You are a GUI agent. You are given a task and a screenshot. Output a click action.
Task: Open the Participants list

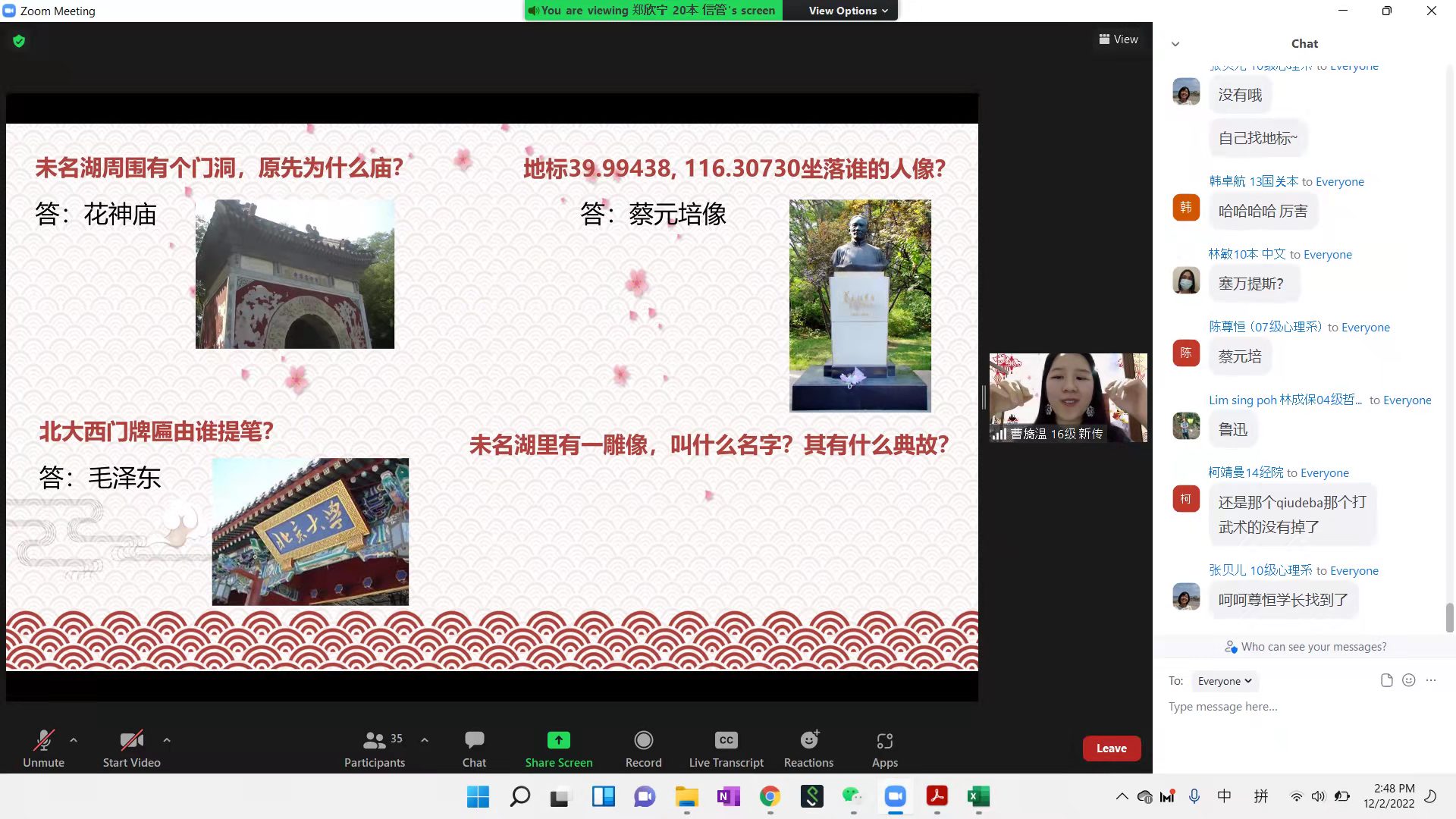click(375, 748)
